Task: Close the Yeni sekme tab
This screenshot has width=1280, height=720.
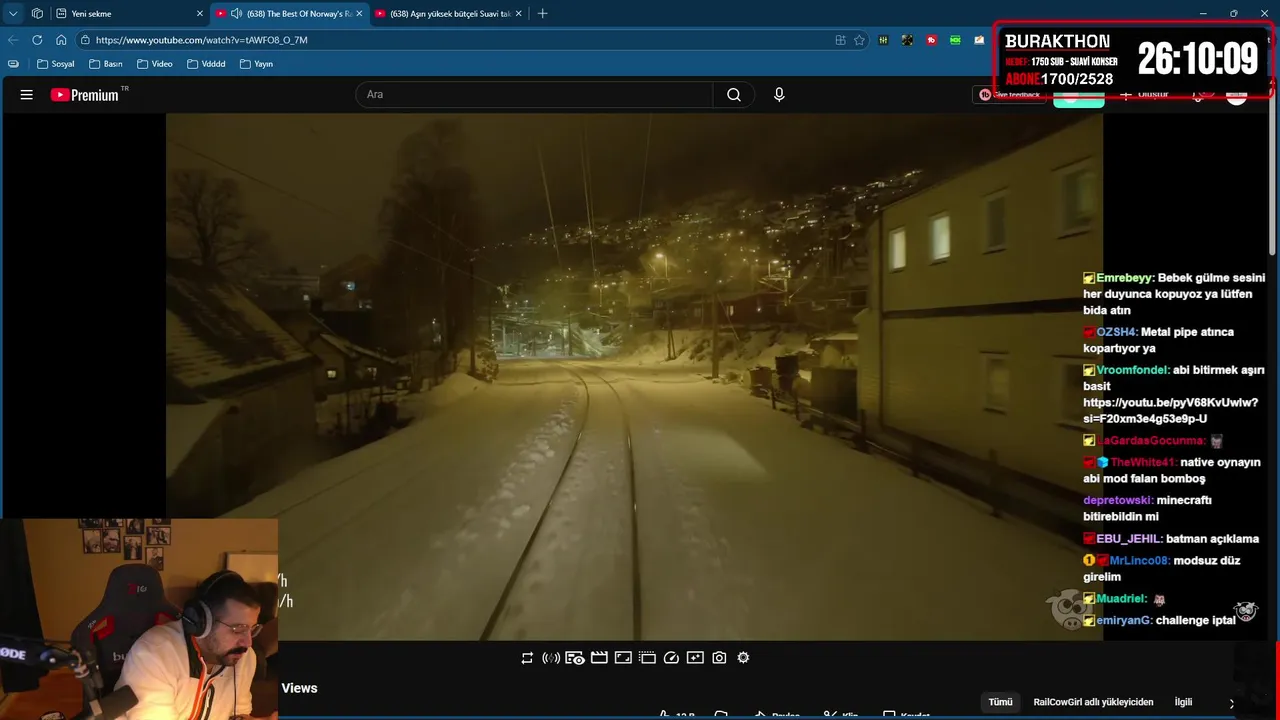Action: click(x=199, y=14)
